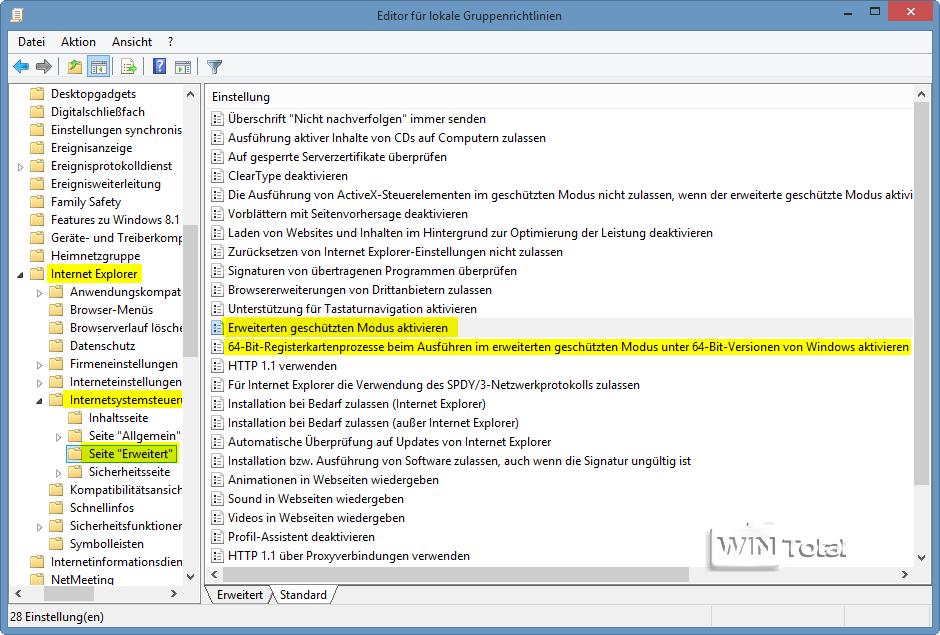Click the policy icon beside 'Videos in Webseiten wiedergeben'
940x635 pixels.
coord(217,517)
